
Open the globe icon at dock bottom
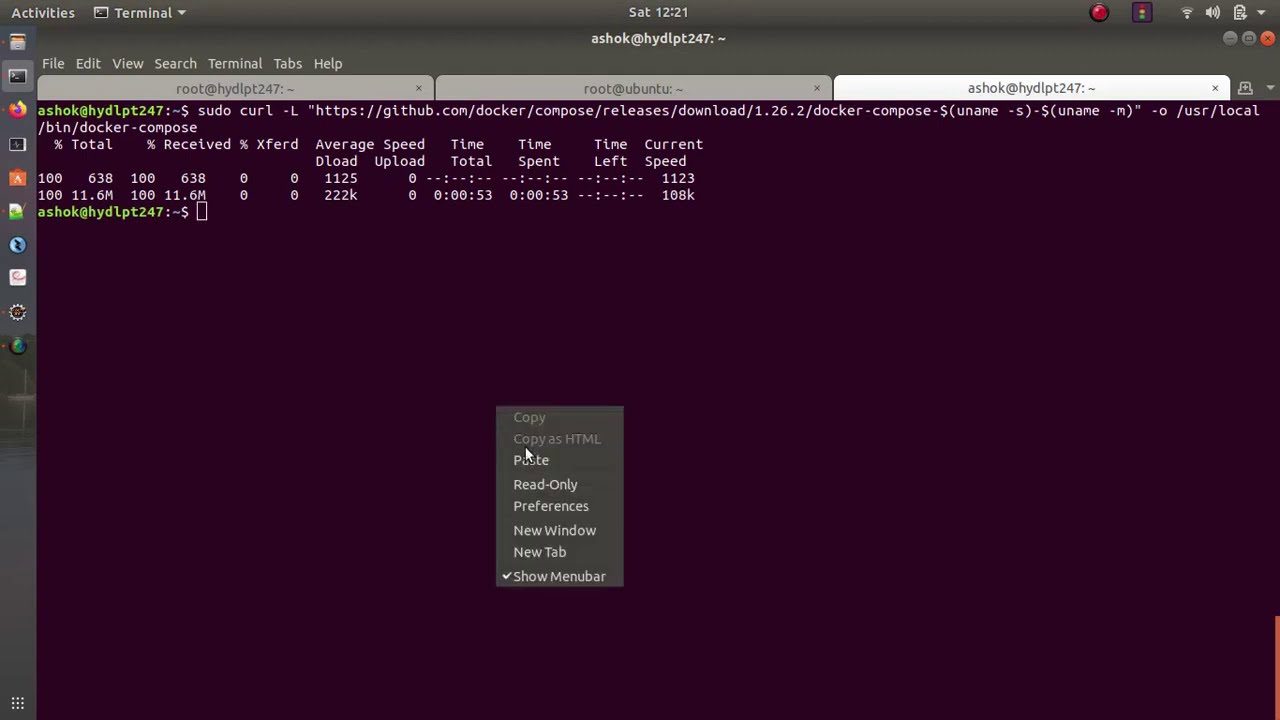click(x=17, y=346)
